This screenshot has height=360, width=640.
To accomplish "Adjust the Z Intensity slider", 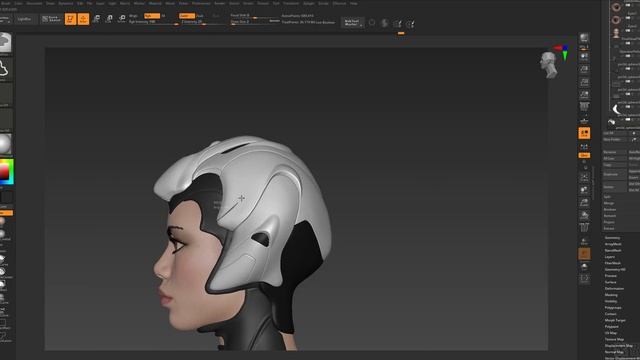I will [203, 22].
